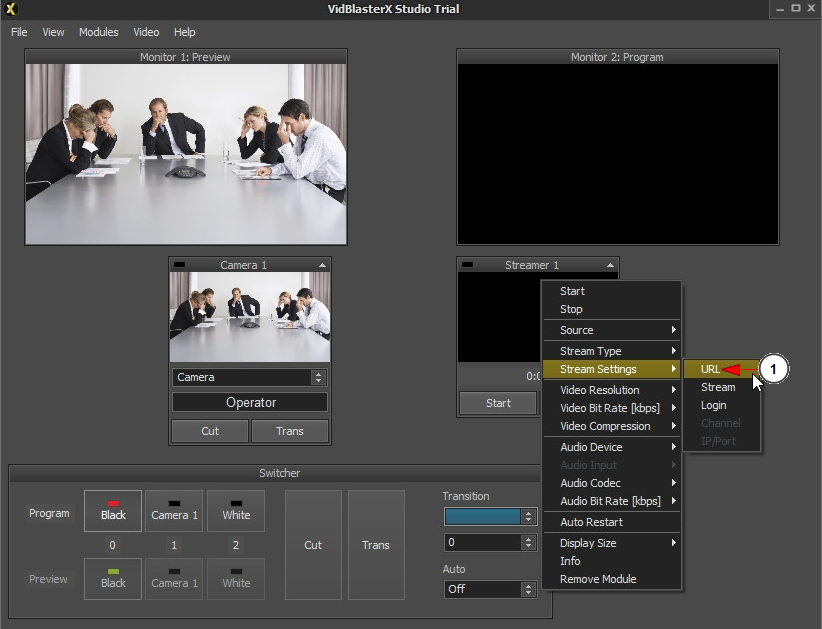This screenshot has width=822, height=629.
Task: Select Camera 1 on the Program row
Action: pos(174,511)
